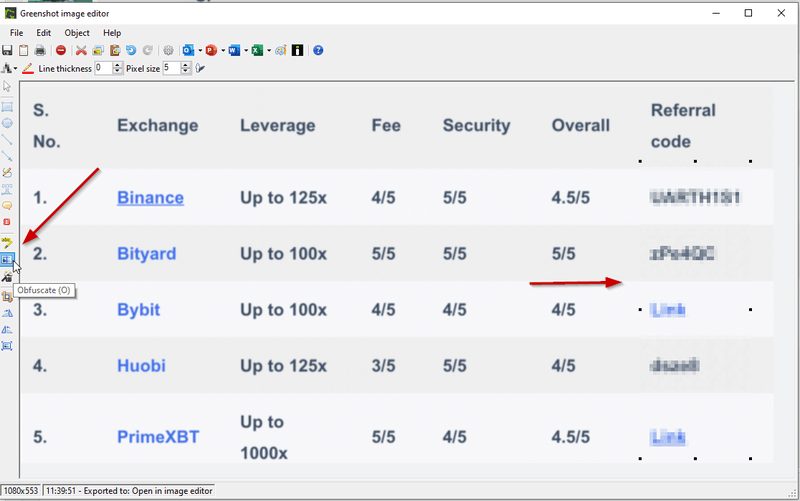Open Excel export dropdown arrow

click(x=268, y=51)
